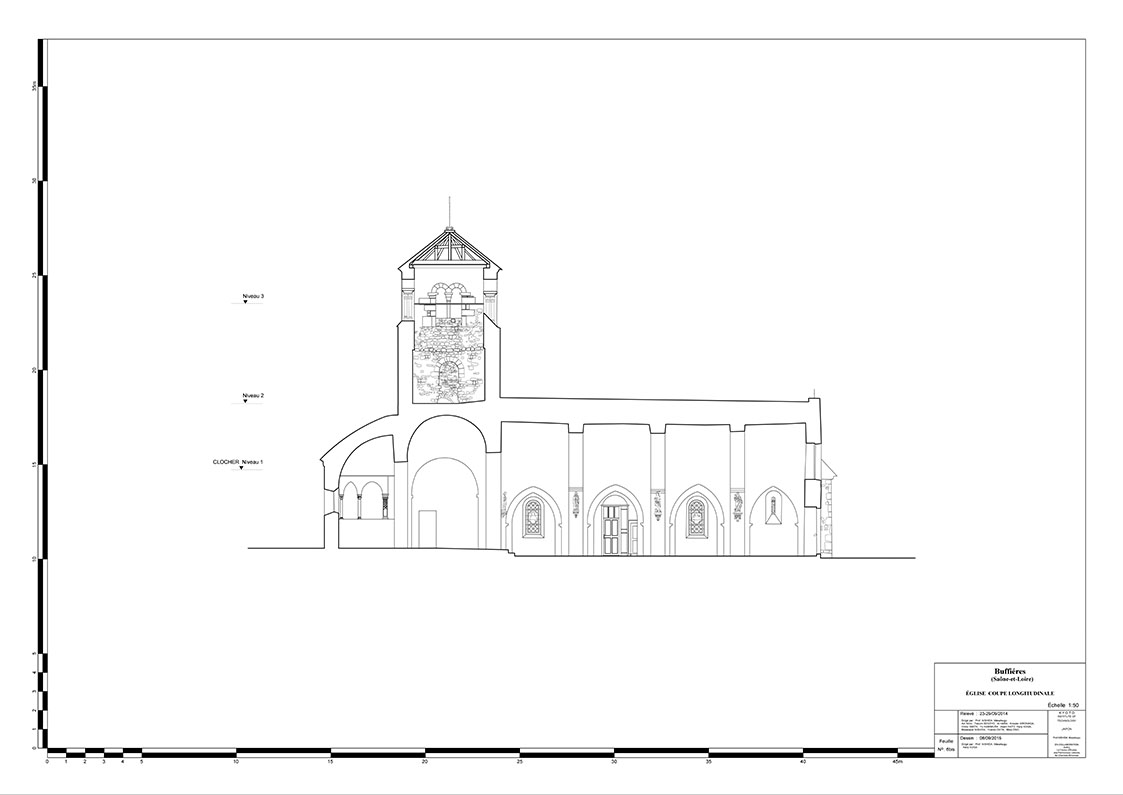Screen dimensions: 1123x795
Task: Click the Échelle 1:50 scale text
Action: pyautogui.click(x=1062, y=705)
